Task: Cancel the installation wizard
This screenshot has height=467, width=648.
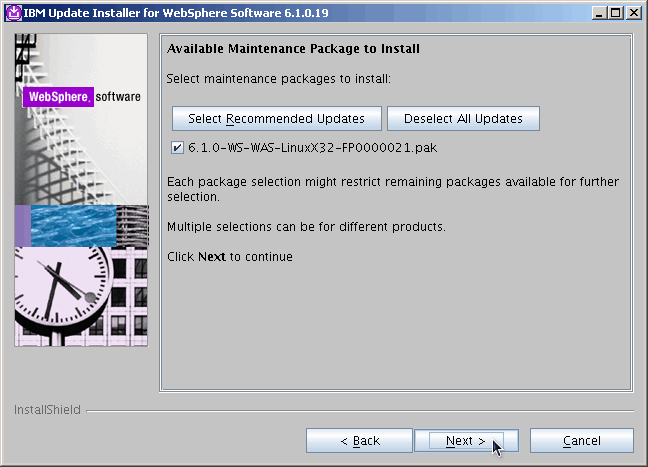Action: [581, 441]
